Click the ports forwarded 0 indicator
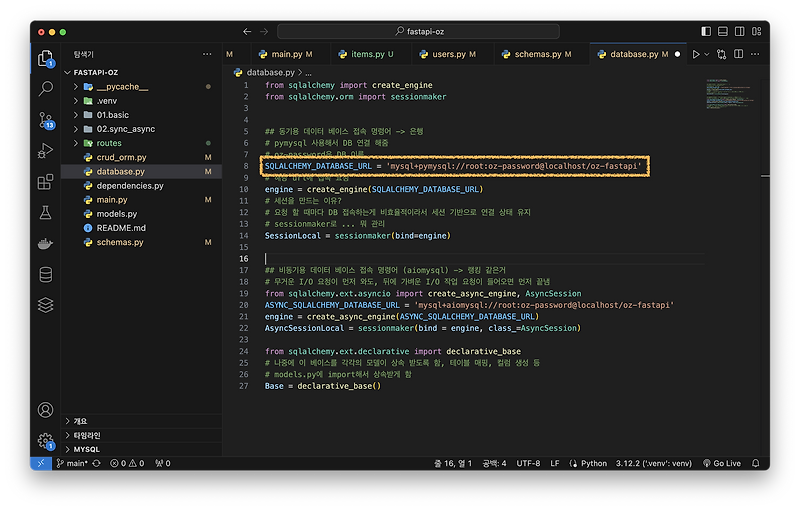Screen dimensions: 800x510 click(163, 463)
